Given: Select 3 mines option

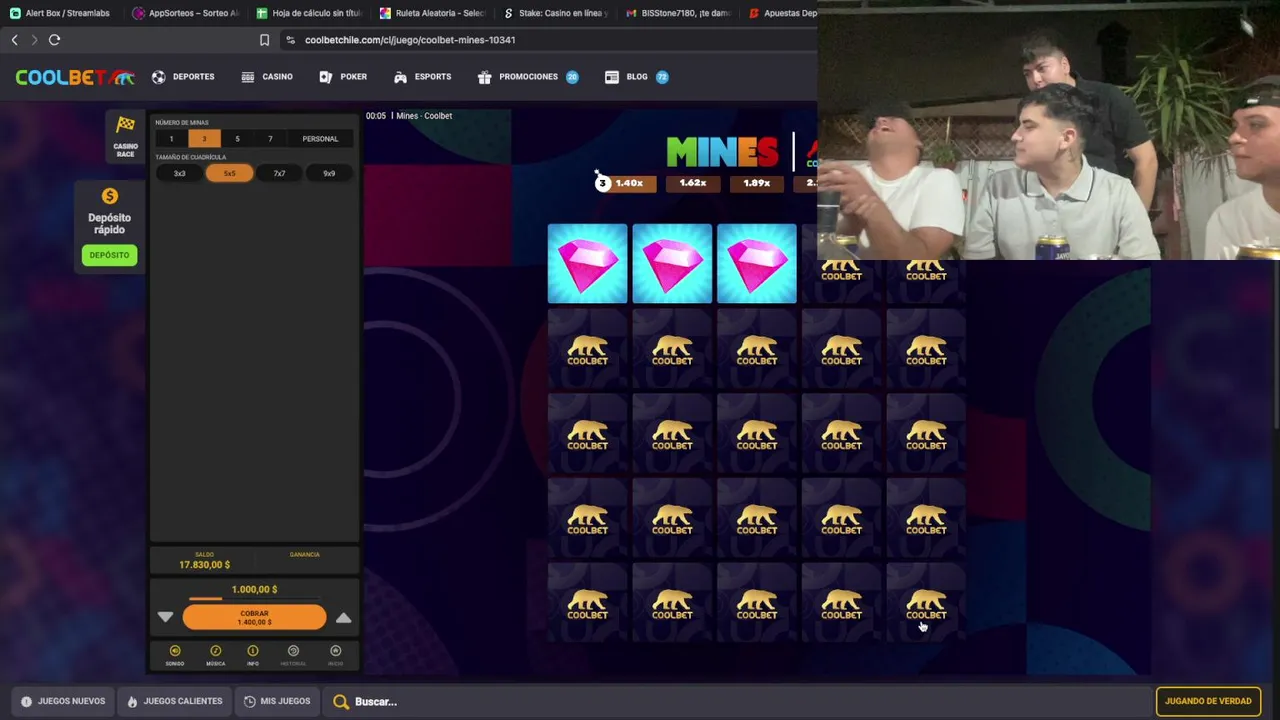Looking at the screenshot, I should (204, 139).
